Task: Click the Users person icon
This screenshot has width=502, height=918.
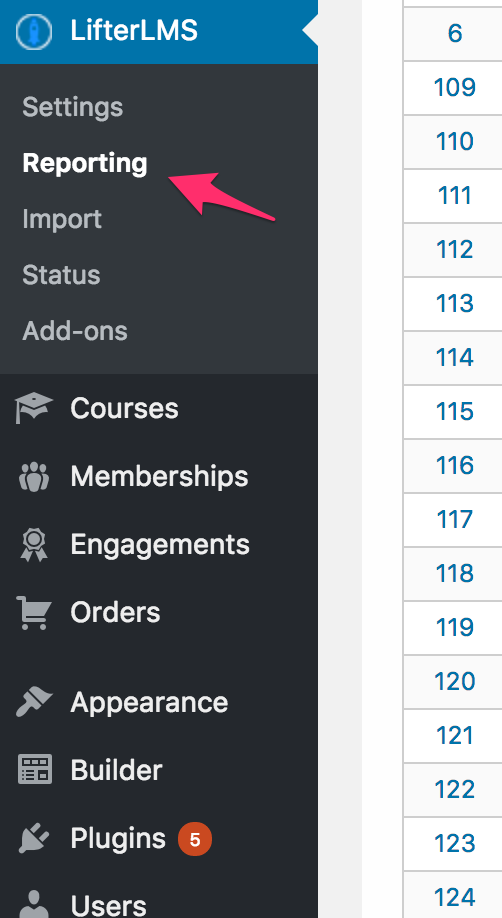Action: point(34,905)
